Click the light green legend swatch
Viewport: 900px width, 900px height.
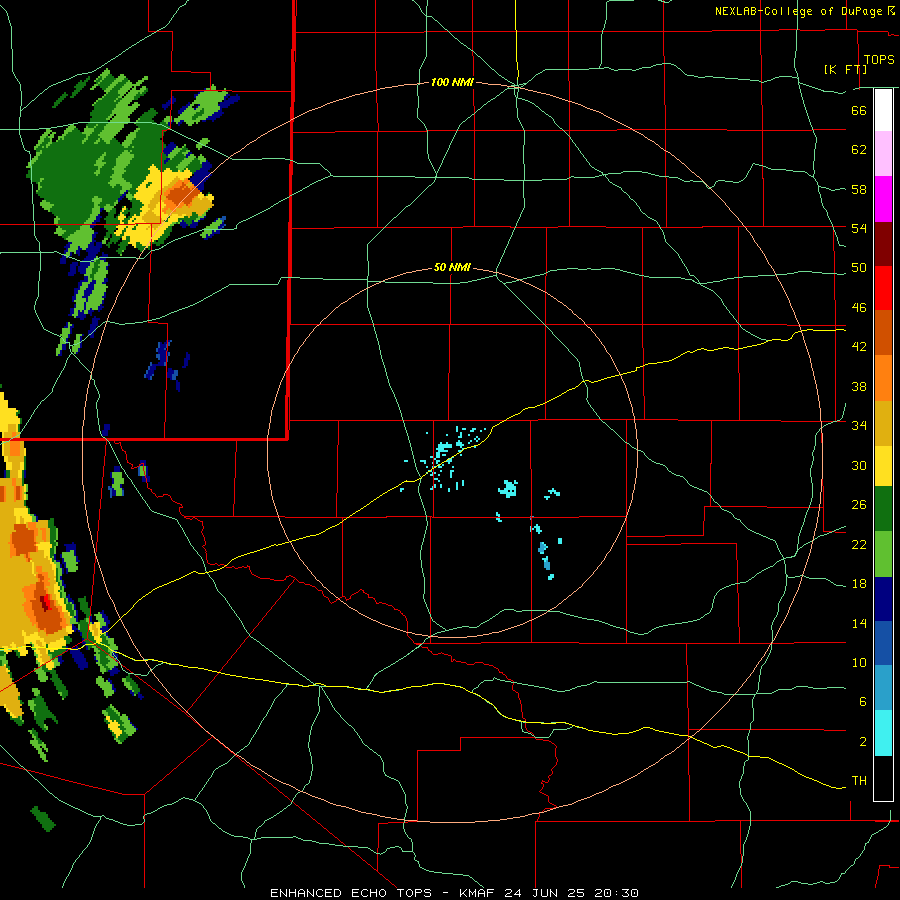pyautogui.click(x=883, y=554)
